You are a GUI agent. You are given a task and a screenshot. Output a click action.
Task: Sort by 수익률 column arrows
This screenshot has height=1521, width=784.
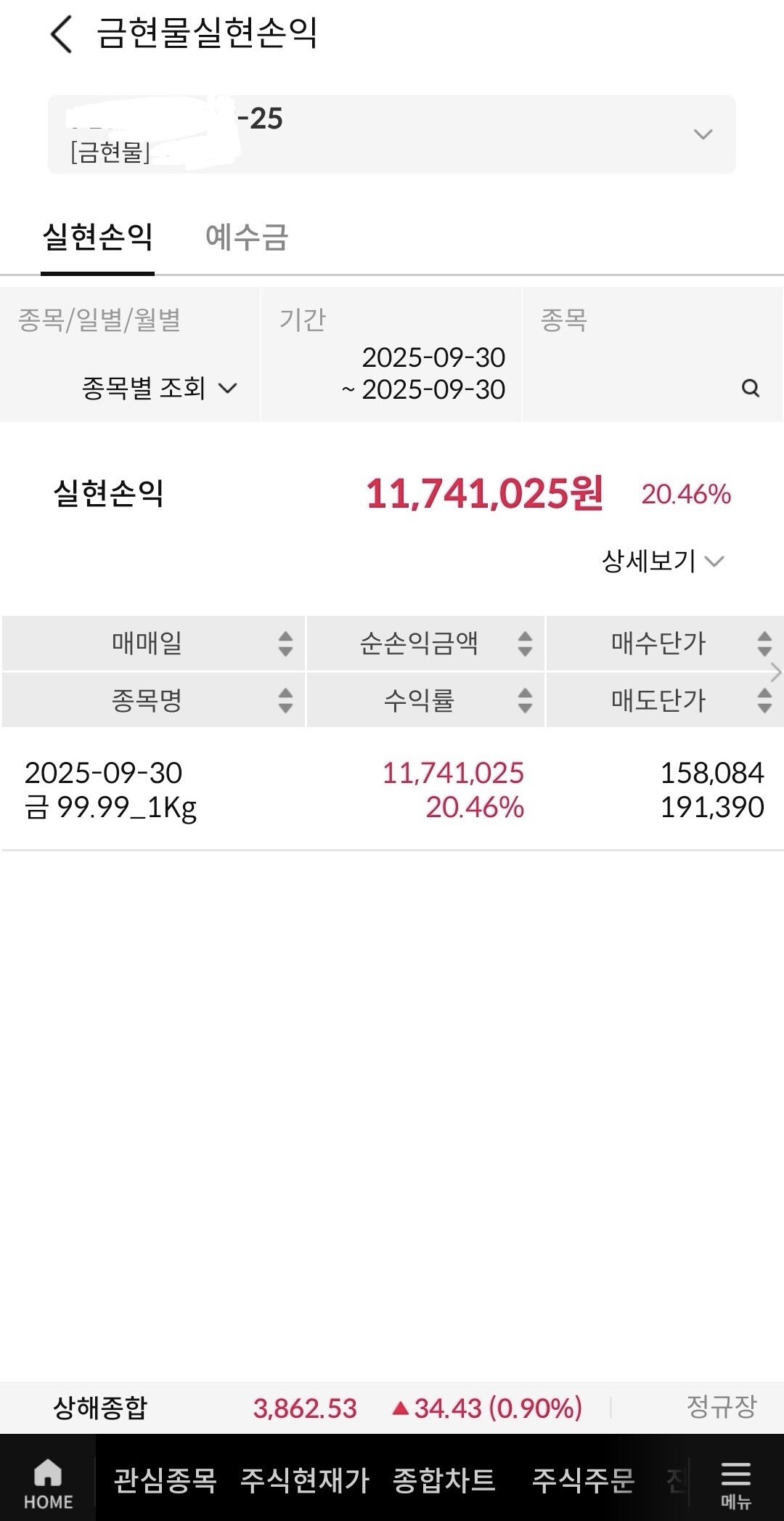tap(525, 700)
